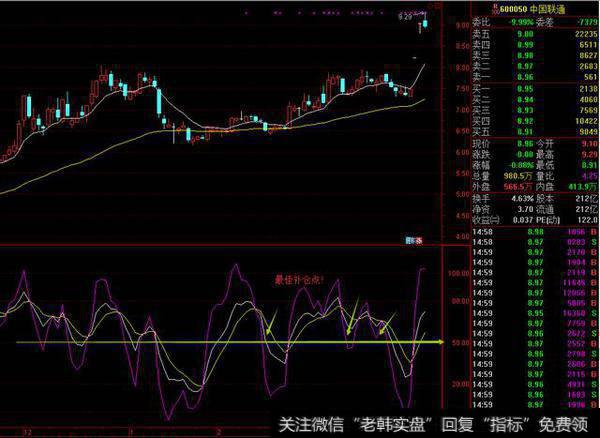The image size is (600, 438).
Task: Select the 卖一 ask row with volume 561
Action: click(535, 77)
